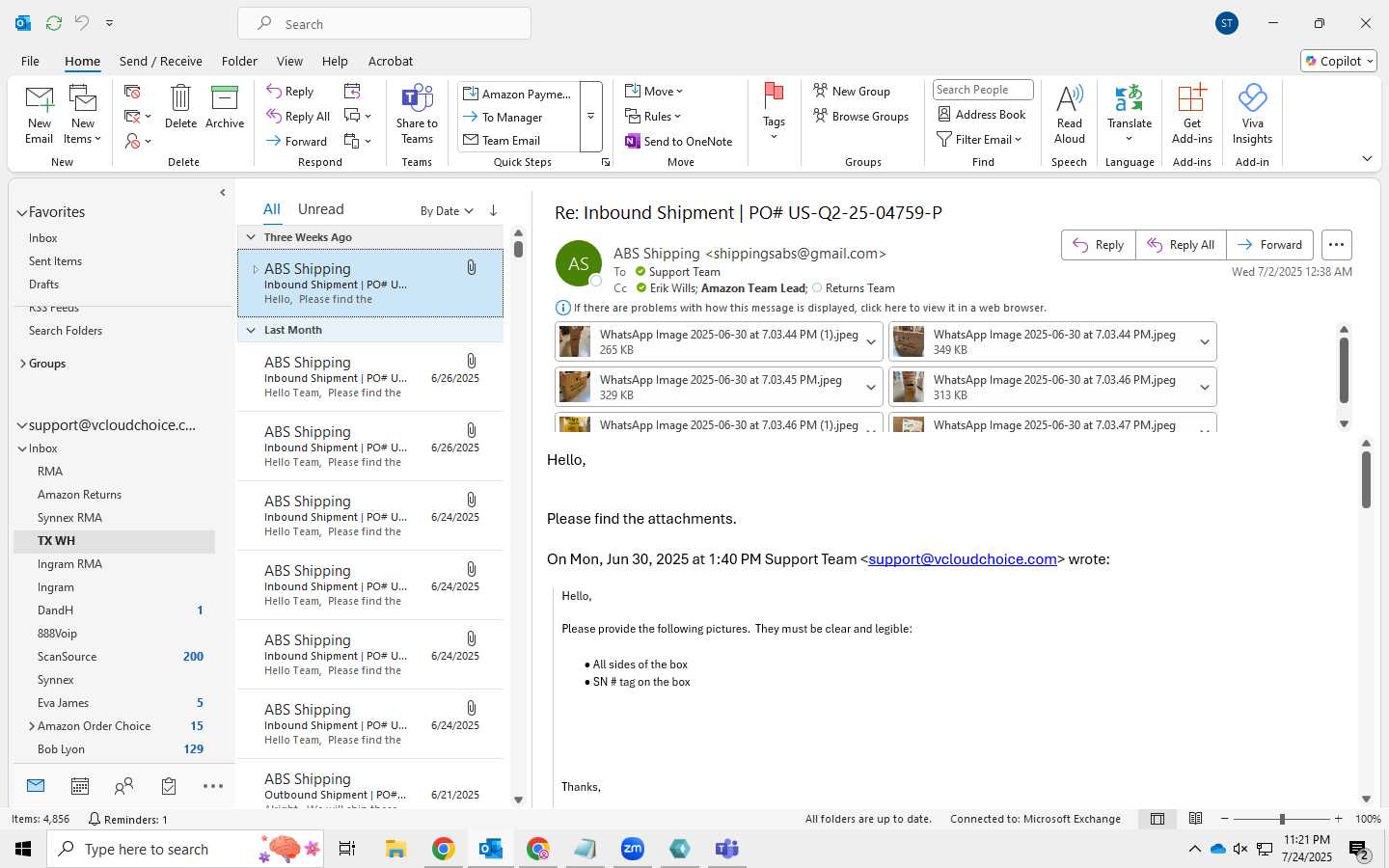Click the reverse sort order arrow
1389x868 pixels.
pos(493,210)
